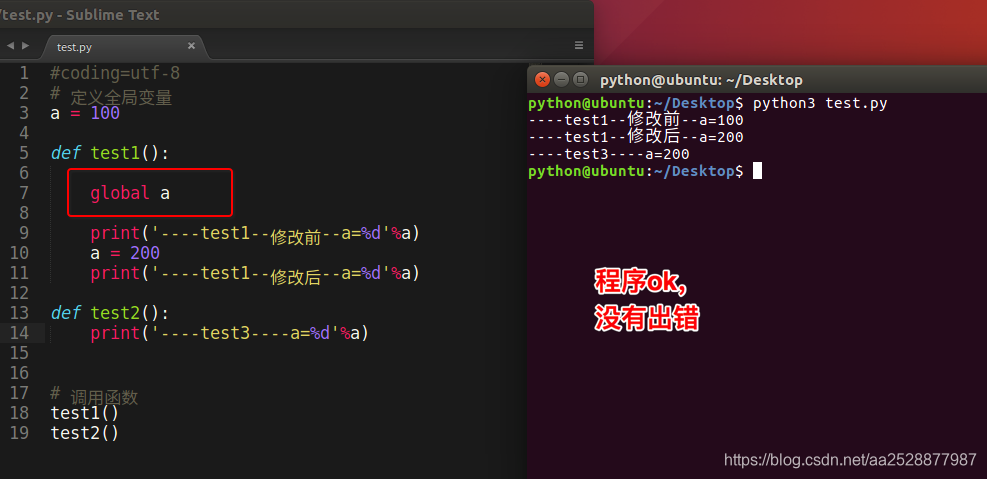Click the terminal title python@ubuntu: ~/Desktop
The height and width of the screenshot is (479, 987).
tap(701, 81)
